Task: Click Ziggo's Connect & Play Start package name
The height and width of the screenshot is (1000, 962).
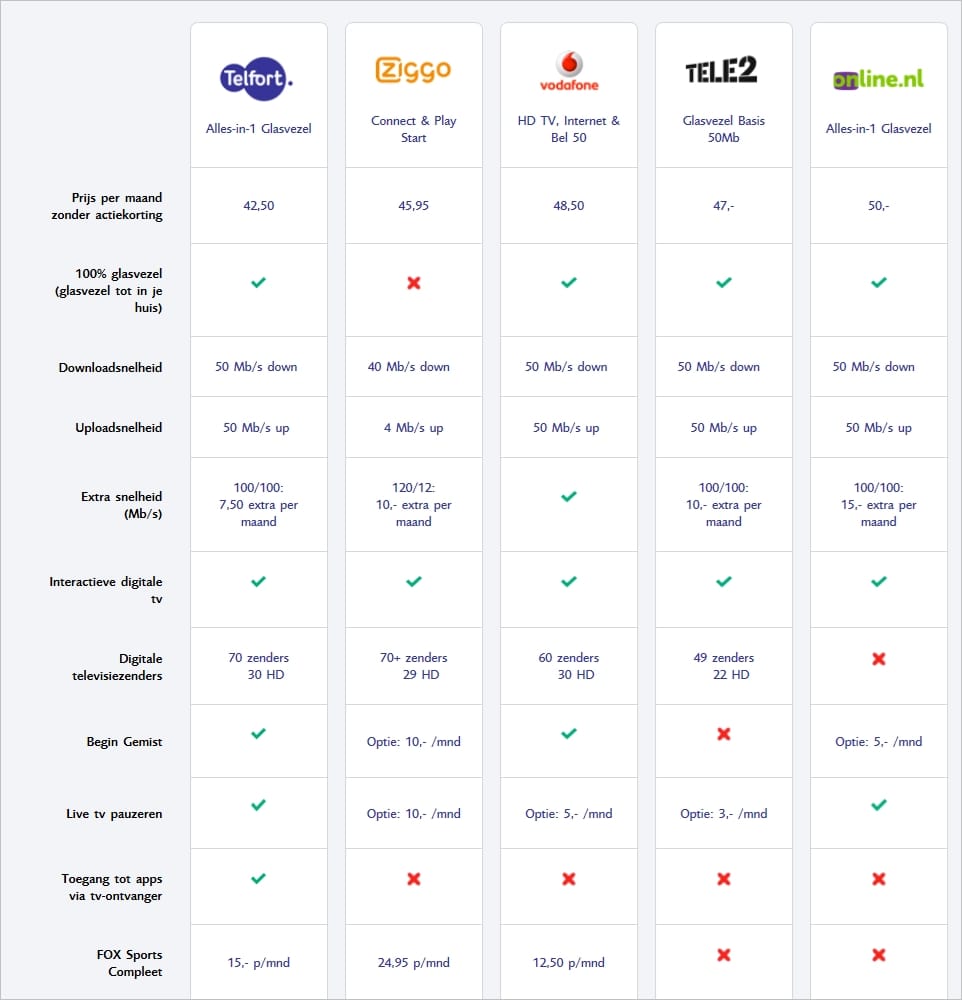Action: click(x=413, y=129)
